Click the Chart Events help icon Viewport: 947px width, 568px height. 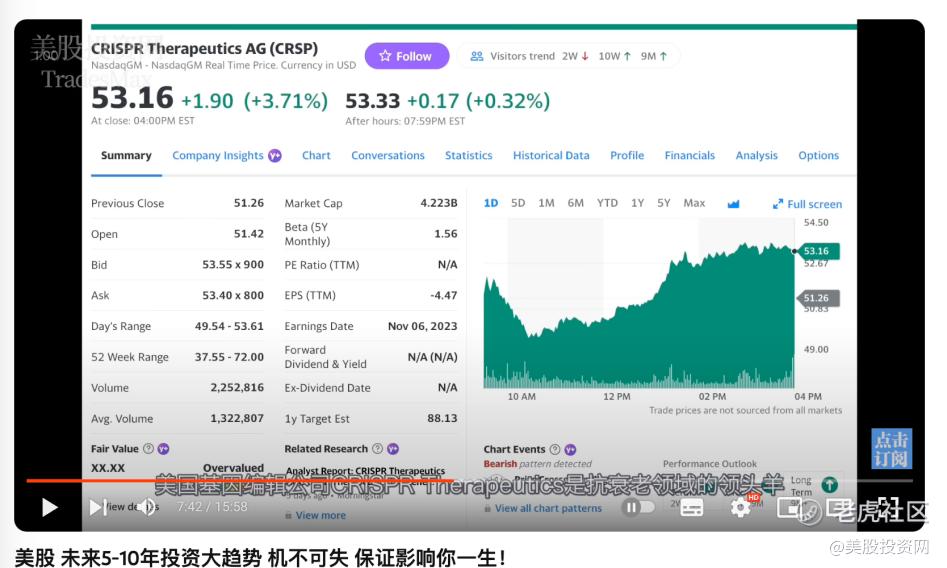click(x=554, y=449)
